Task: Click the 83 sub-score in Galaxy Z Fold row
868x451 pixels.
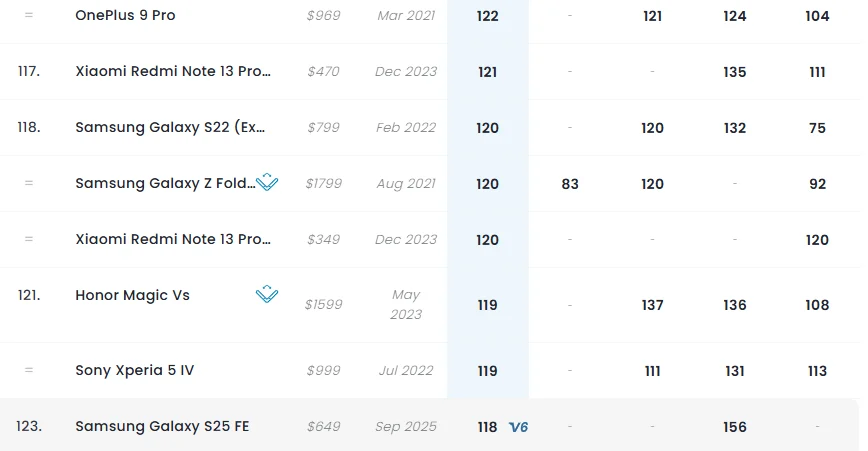Action: [570, 184]
